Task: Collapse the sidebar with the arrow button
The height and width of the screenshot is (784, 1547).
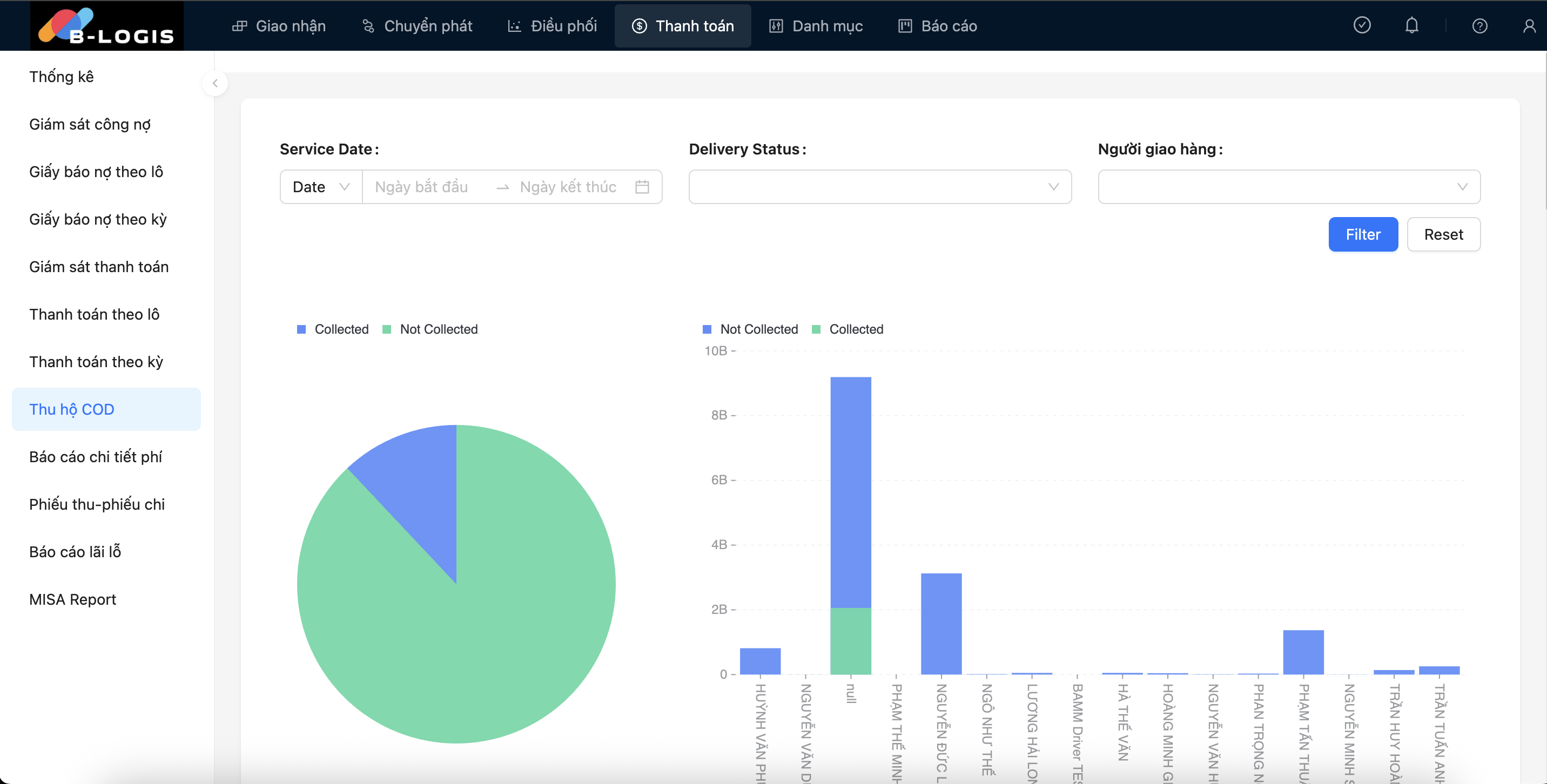Action: [x=215, y=84]
